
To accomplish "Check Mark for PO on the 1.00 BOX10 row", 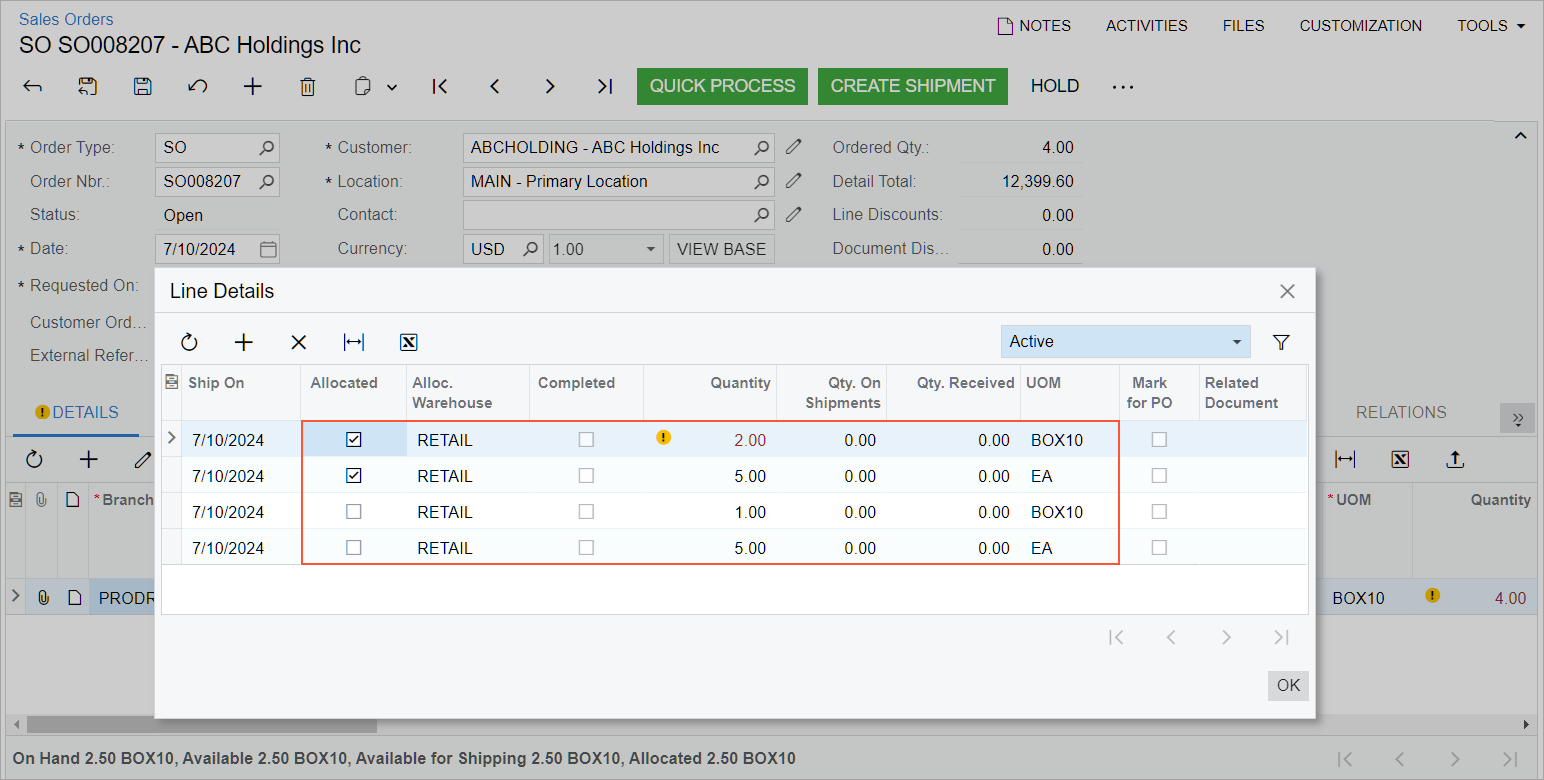I will (1159, 511).
